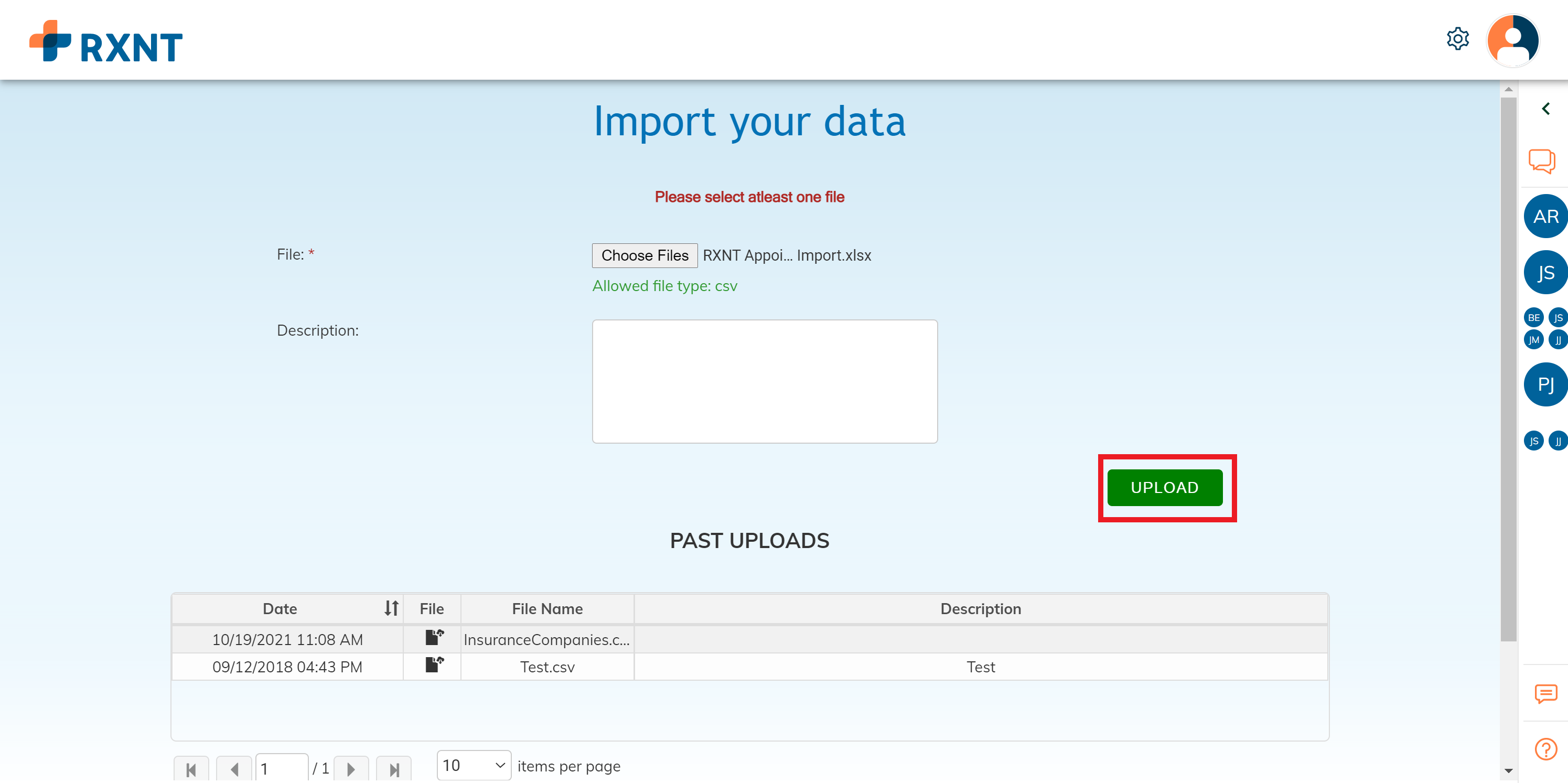Click the page number input field
The image size is (1568, 783).
pyautogui.click(x=282, y=768)
